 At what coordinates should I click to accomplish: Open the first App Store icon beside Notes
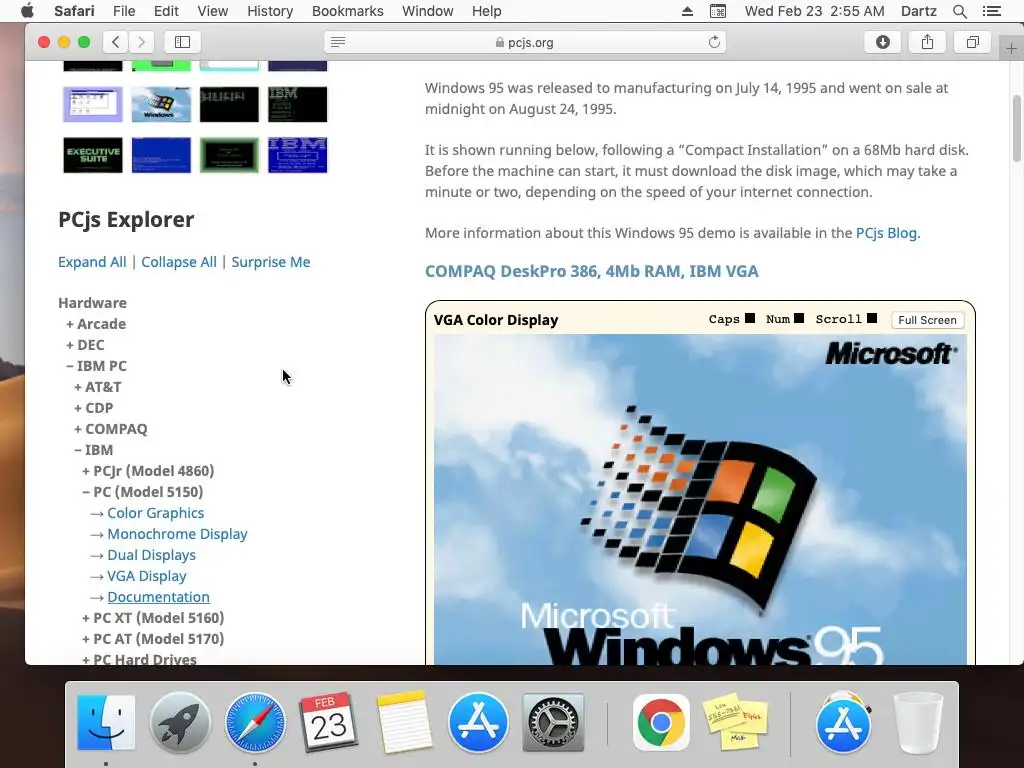[478, 722]
